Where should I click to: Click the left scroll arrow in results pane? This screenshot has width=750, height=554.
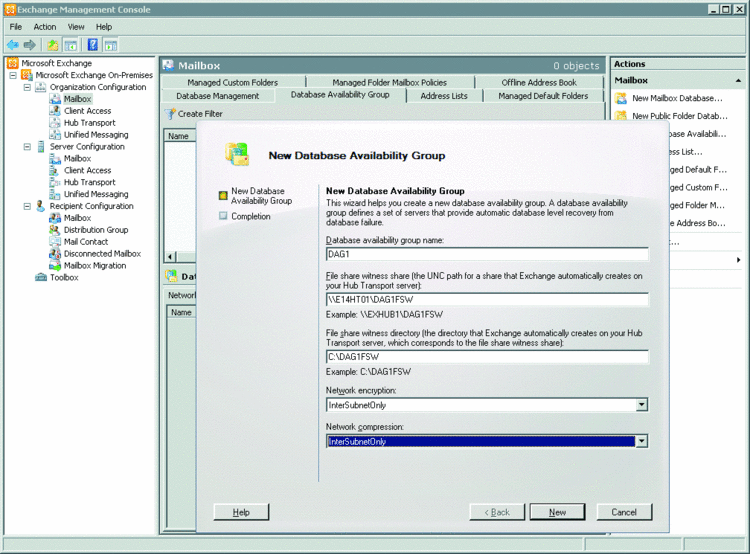click(x=170, y=256)
